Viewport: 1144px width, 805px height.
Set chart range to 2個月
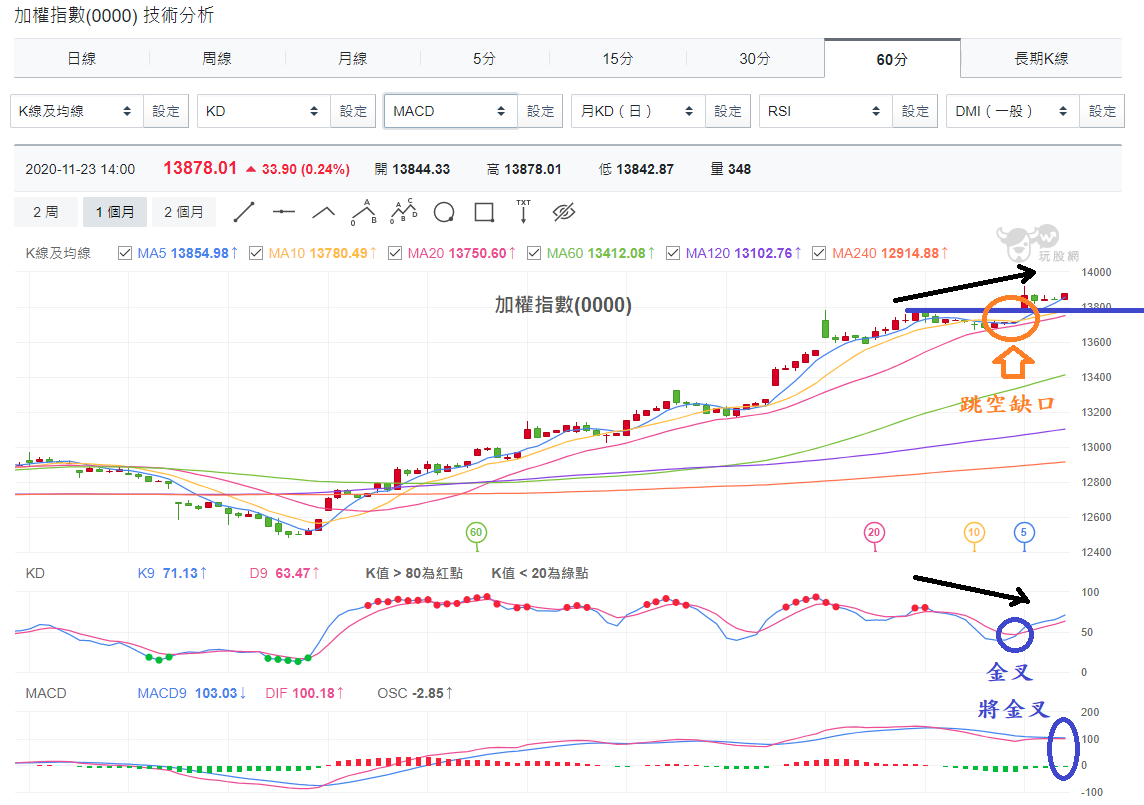[183, 212]
